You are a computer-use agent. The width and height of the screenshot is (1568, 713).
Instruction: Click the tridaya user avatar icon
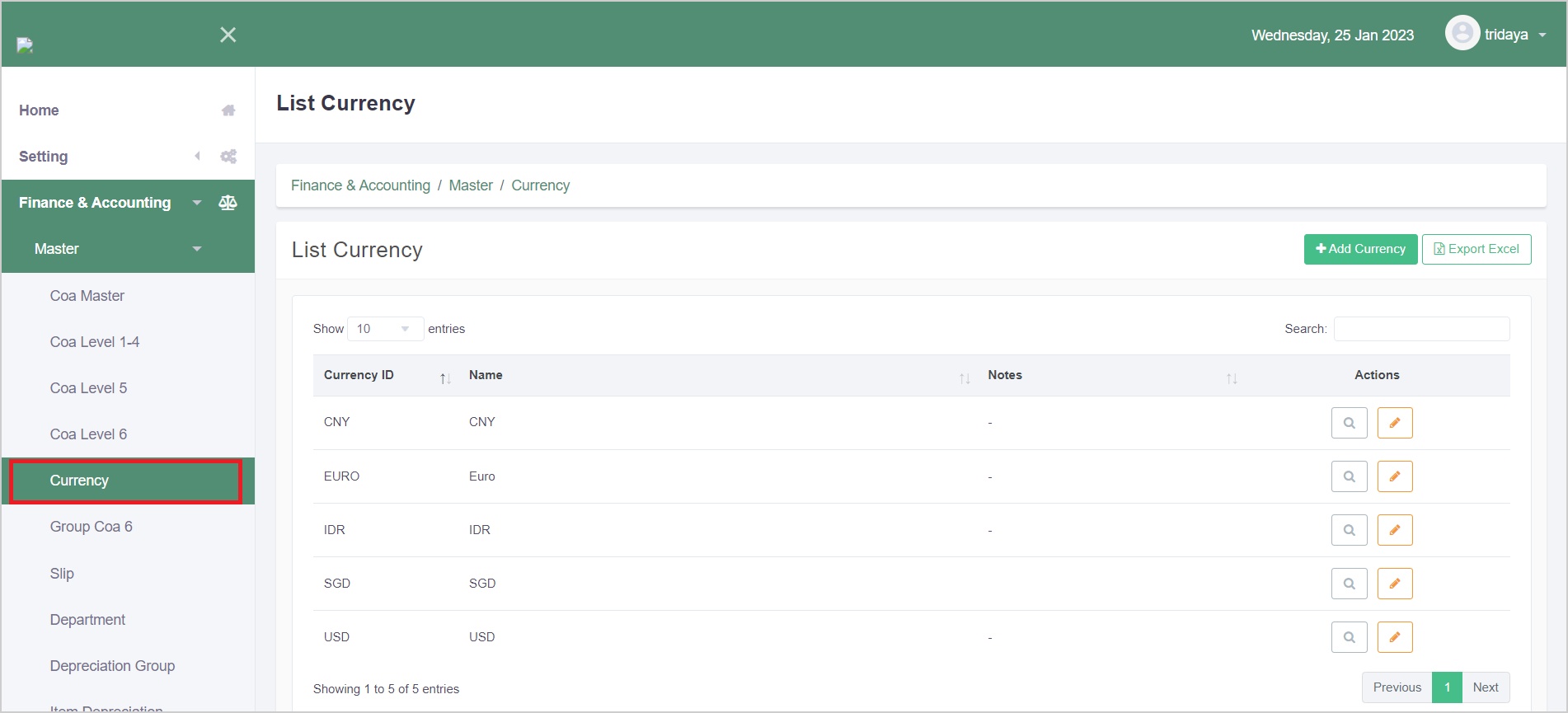pos(1462,34)
